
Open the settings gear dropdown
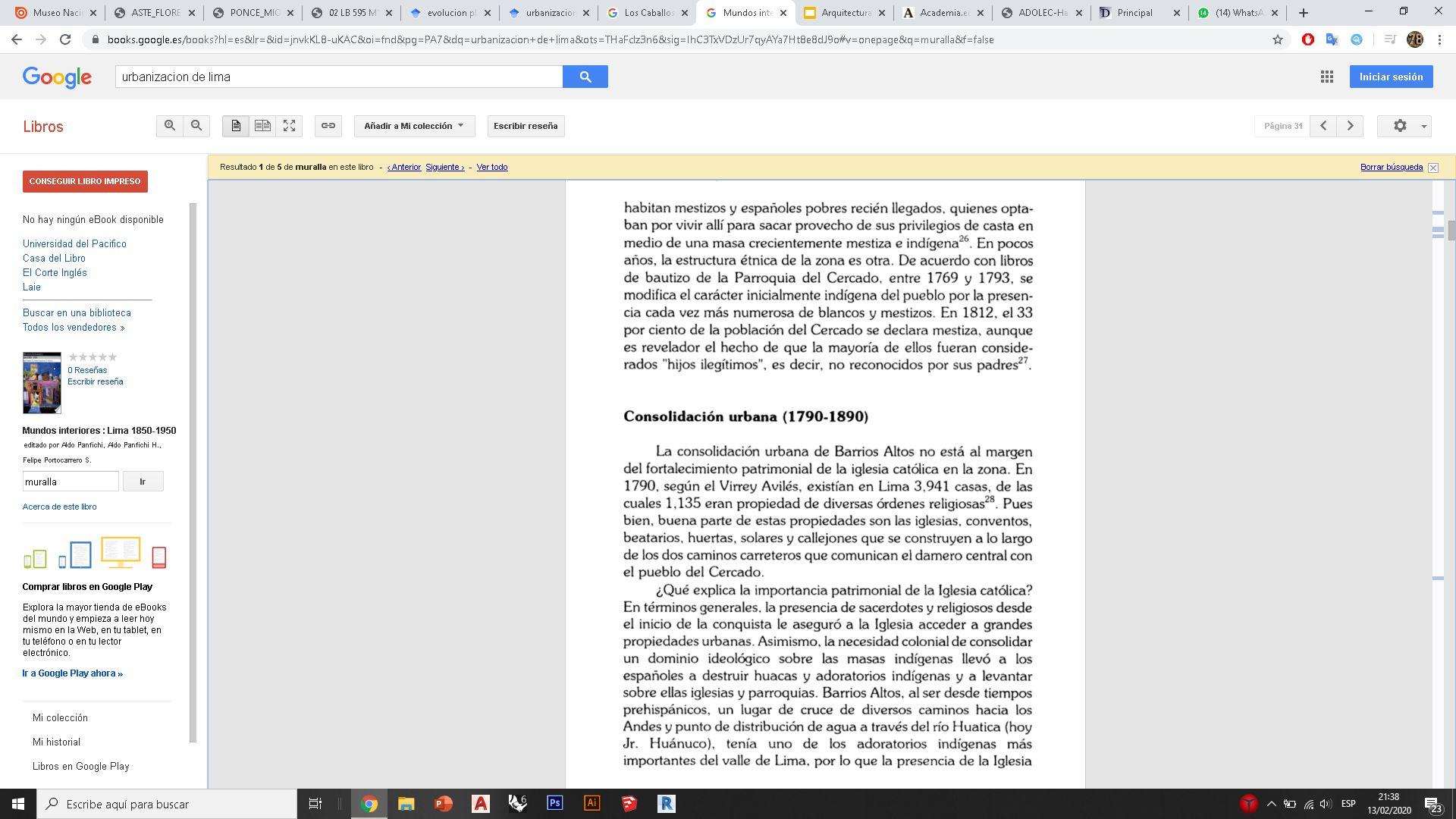click(x=1404, y=126)
